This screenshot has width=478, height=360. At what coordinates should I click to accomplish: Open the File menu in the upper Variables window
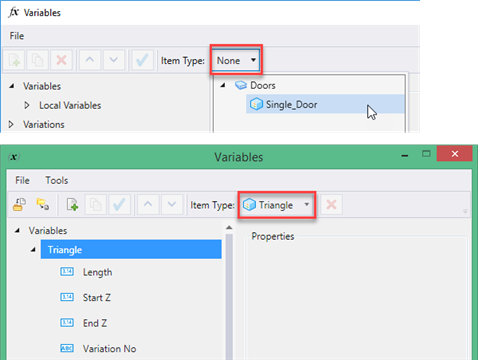pyautogui.click(x=17, y=36)
